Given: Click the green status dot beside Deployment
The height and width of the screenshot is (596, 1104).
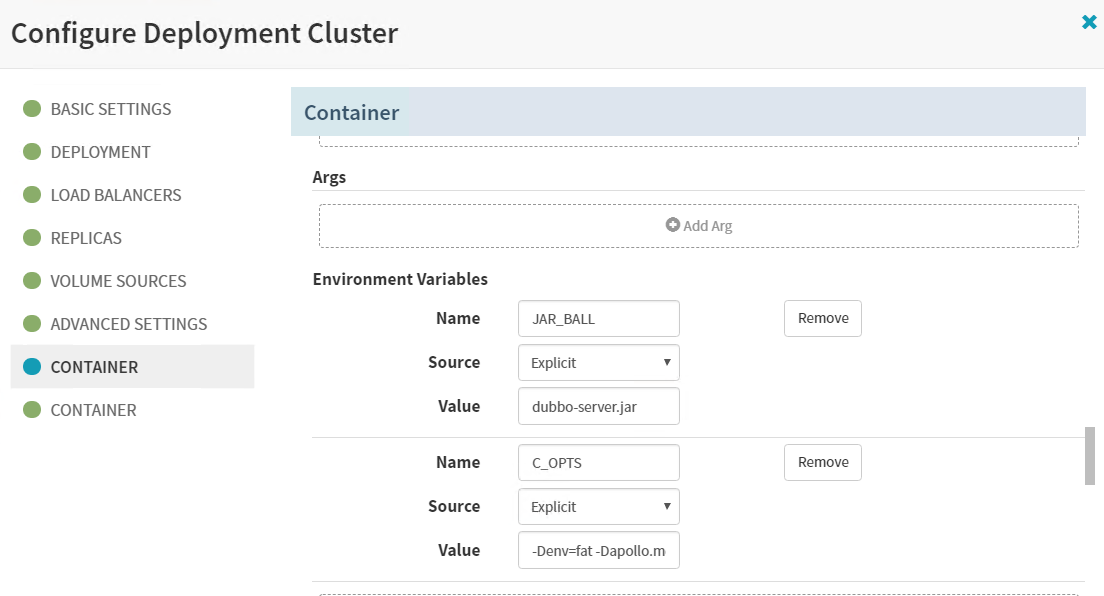Looking at the screenshot, I should click(x=32, y=152).
